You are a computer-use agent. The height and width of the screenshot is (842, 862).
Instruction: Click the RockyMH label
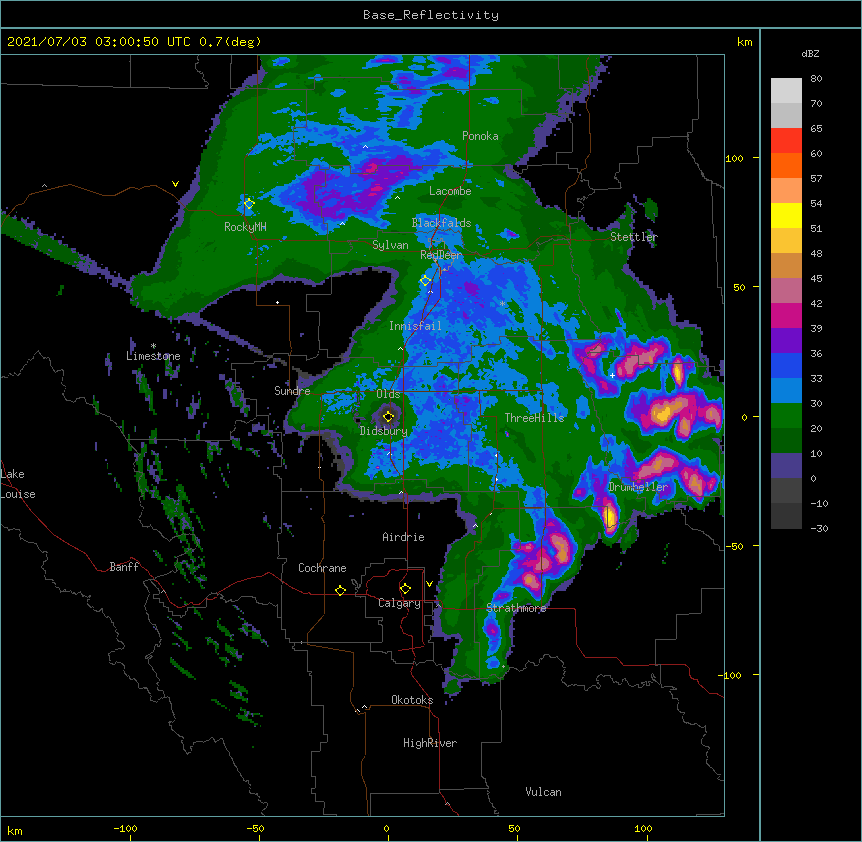click(245, 227)
